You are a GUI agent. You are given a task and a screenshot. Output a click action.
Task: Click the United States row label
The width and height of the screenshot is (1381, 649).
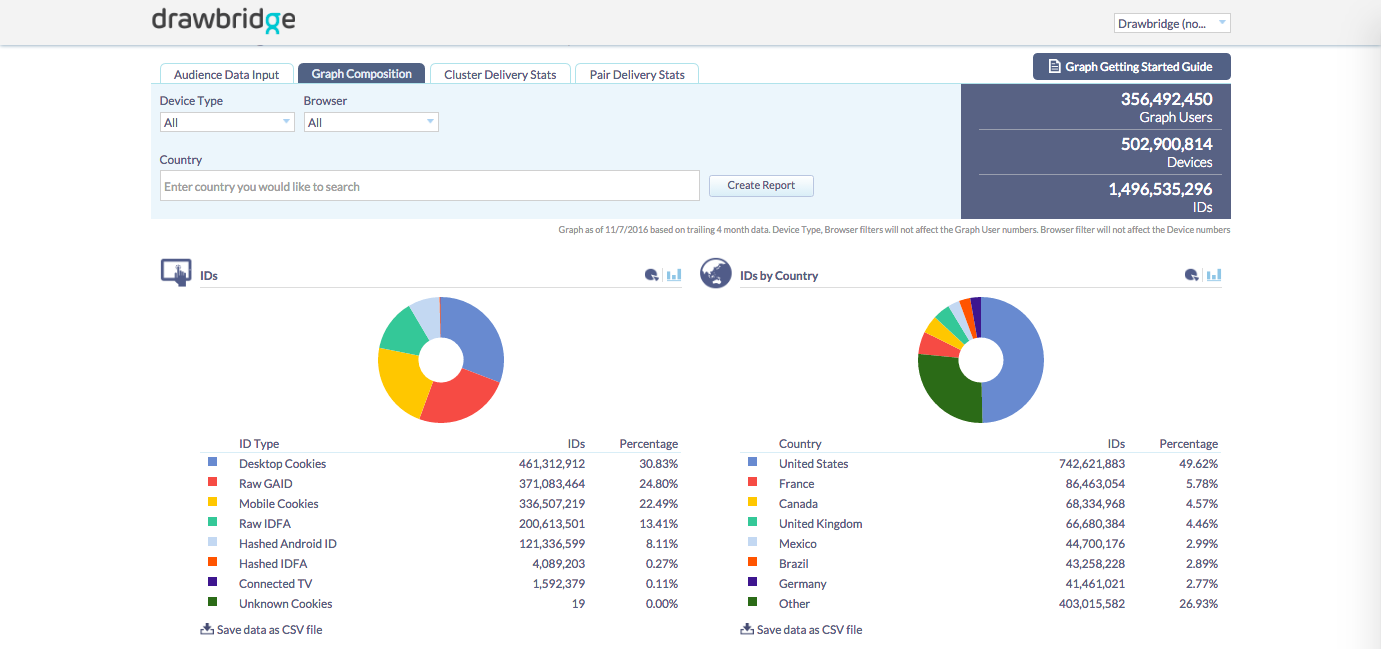point(814,464)
